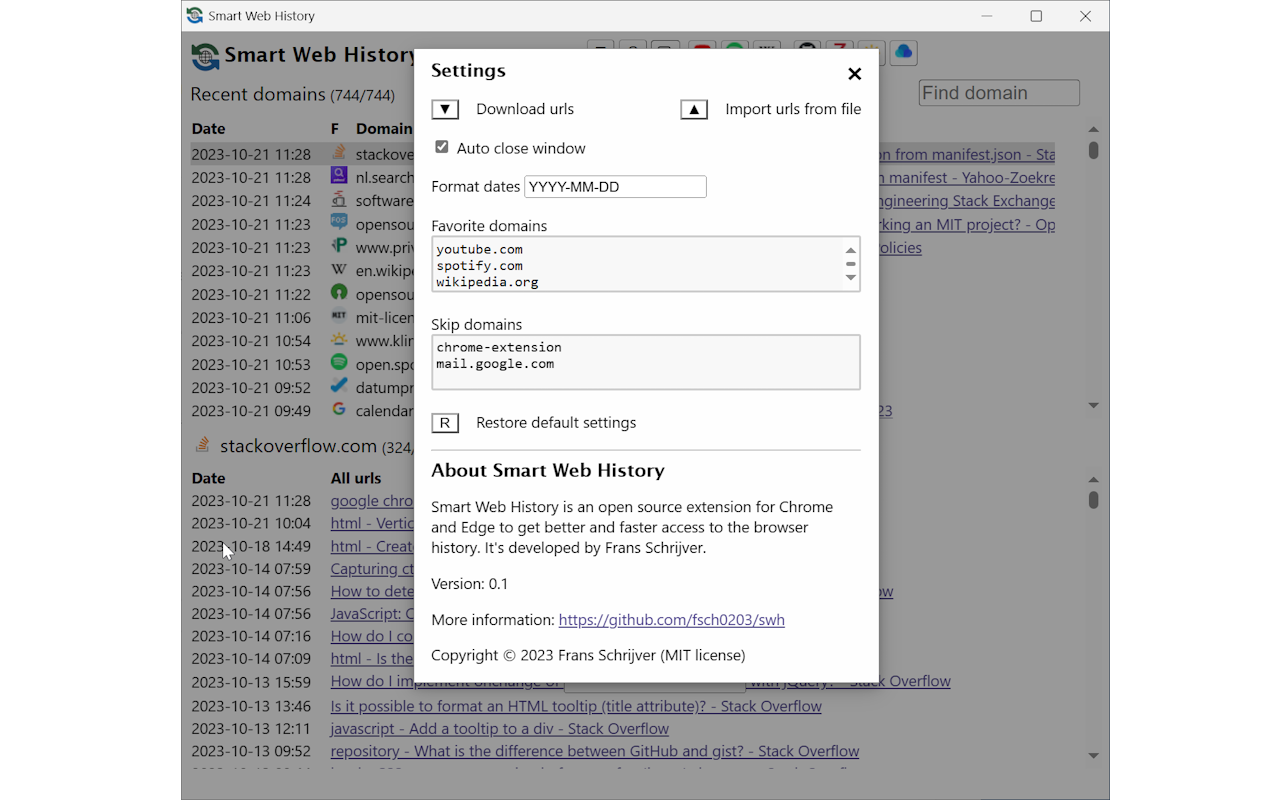Click the 'Download urls' label

(525, 109)
